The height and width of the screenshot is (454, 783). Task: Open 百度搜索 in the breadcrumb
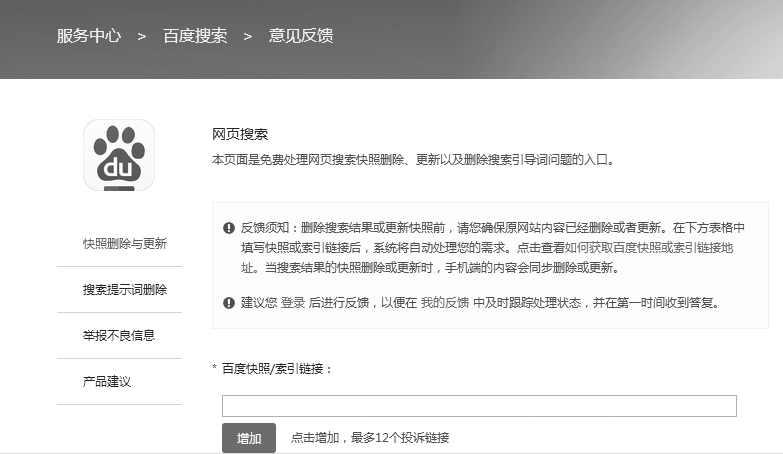pyautogui.click(x=195, y=36)
